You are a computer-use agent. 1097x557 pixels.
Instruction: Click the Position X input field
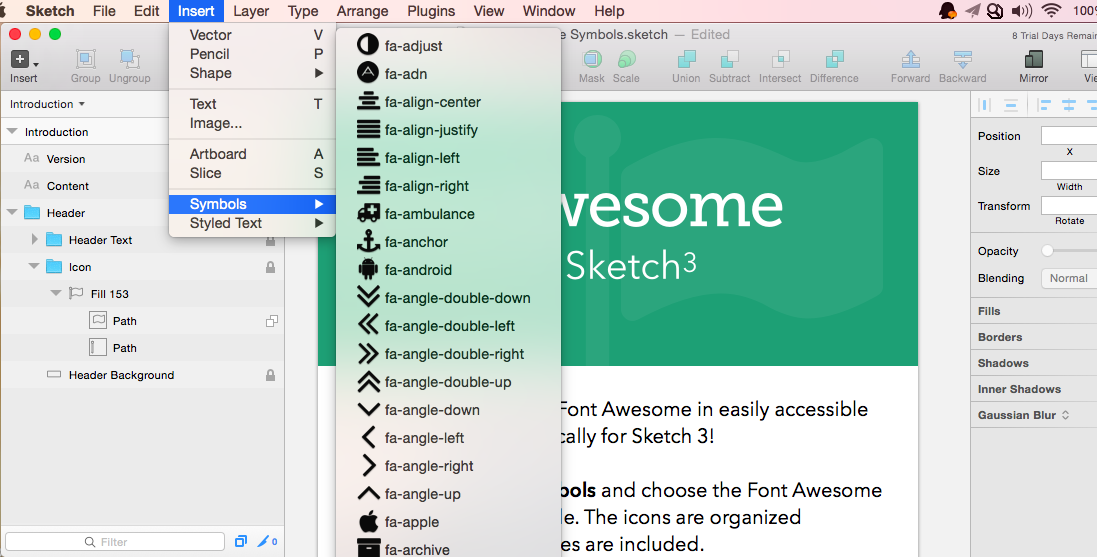[x=1069, y=136]
